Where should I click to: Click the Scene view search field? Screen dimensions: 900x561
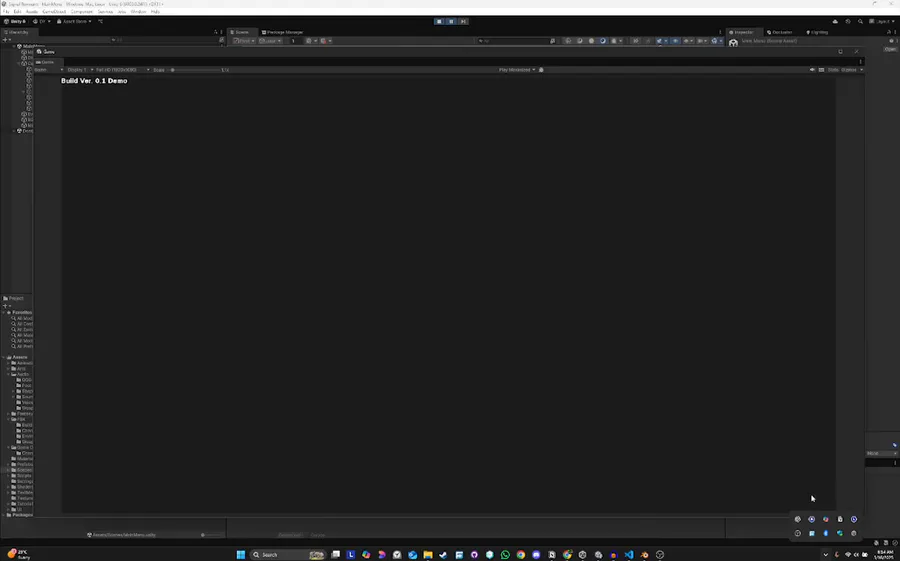515,41
